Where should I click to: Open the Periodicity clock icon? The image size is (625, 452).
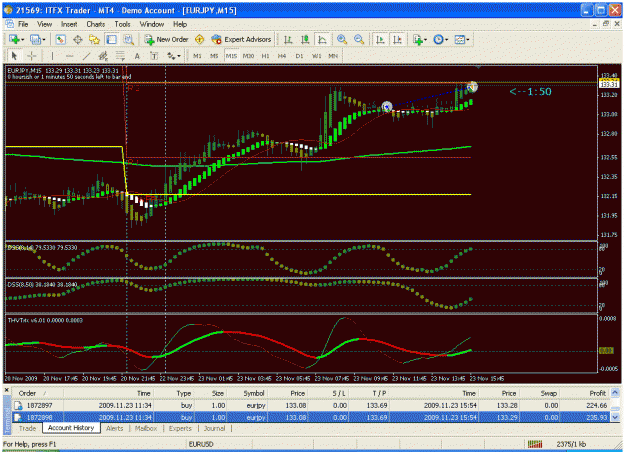coord(438,39)
